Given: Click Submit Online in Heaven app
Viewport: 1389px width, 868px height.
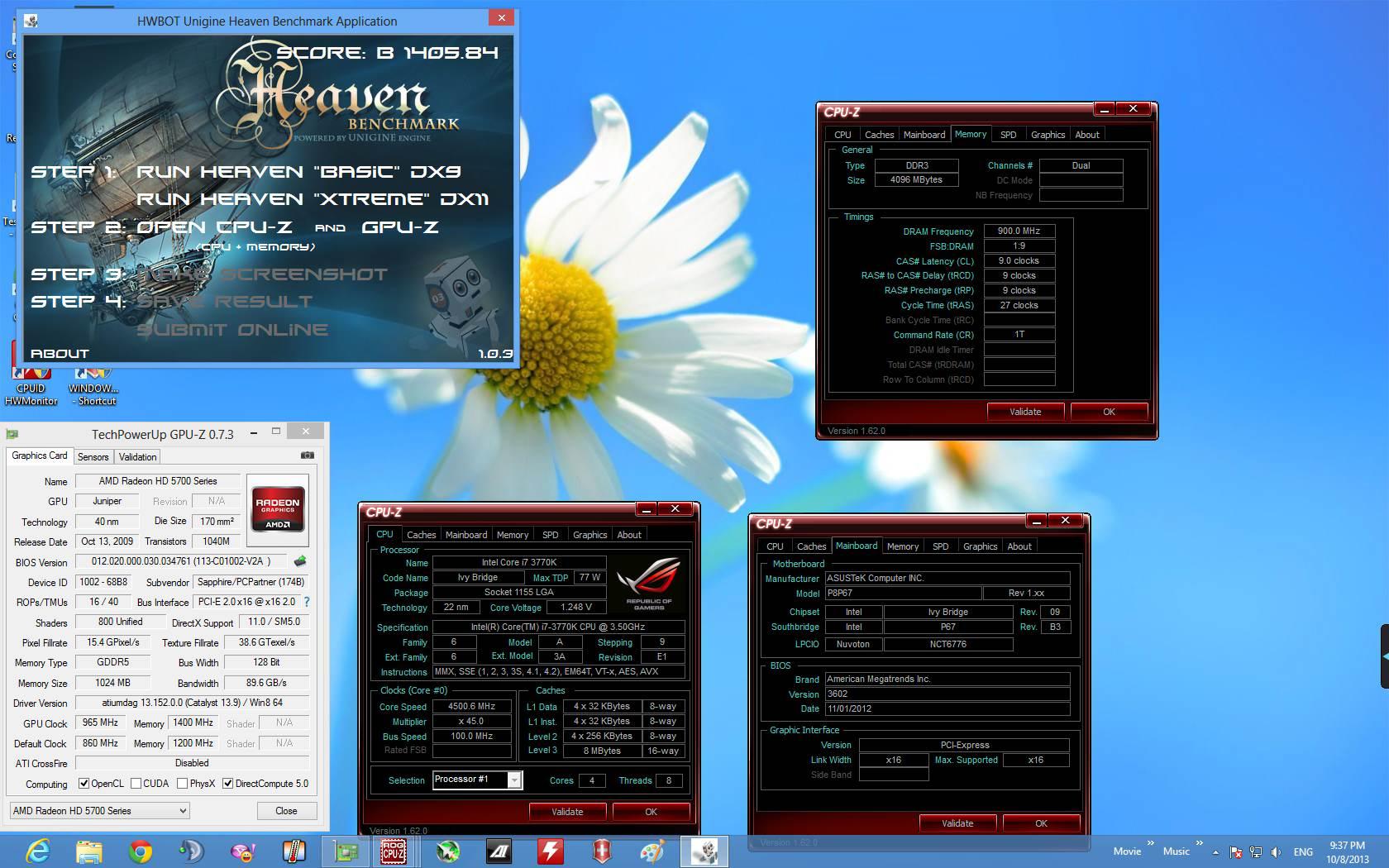Looking at the screenshot, I should pyautogui.click(x=232, y=330).
